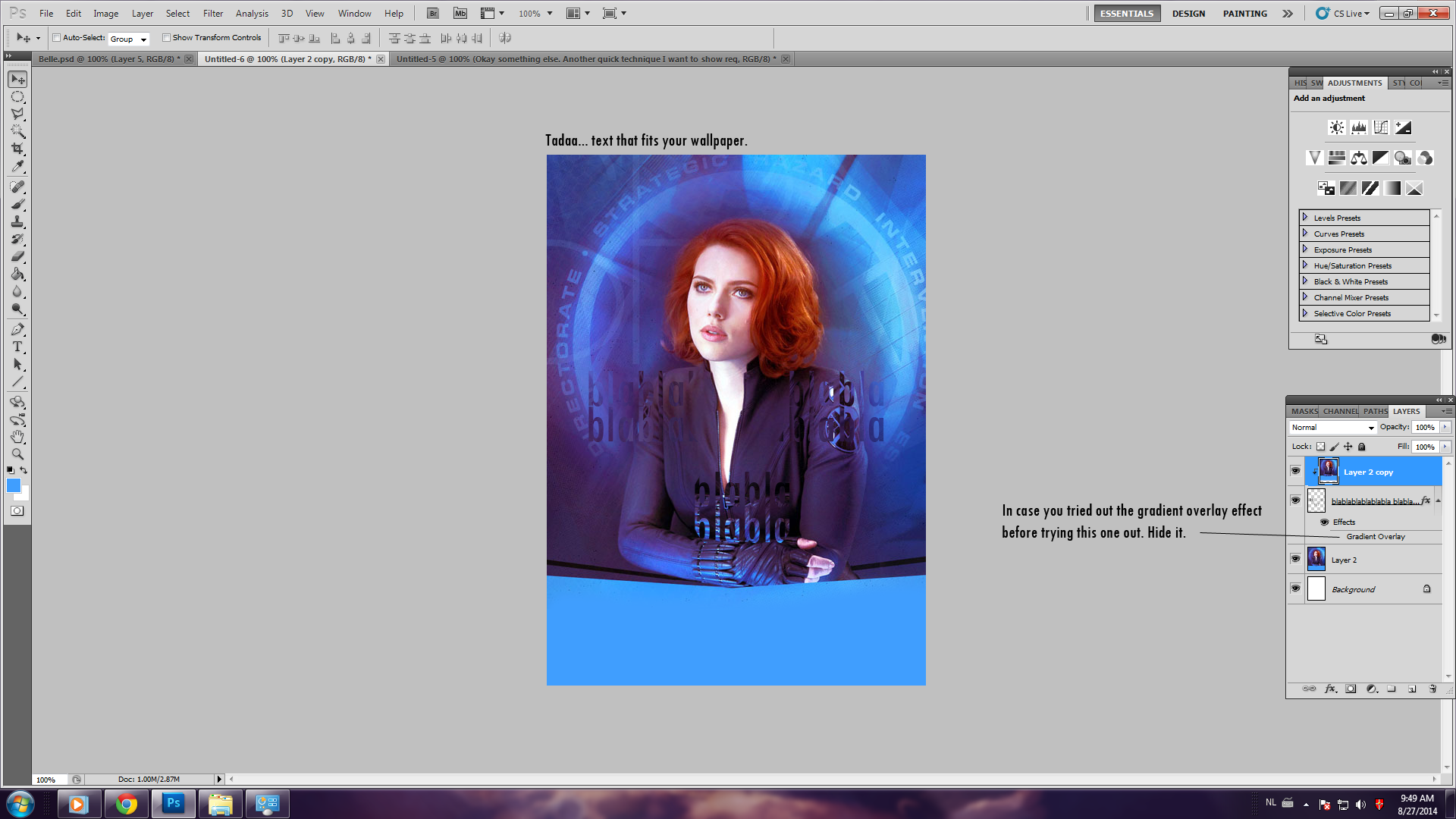Open the Auto-Select Group dropdown
1456x819 pixels.
(x=129, y=39)
